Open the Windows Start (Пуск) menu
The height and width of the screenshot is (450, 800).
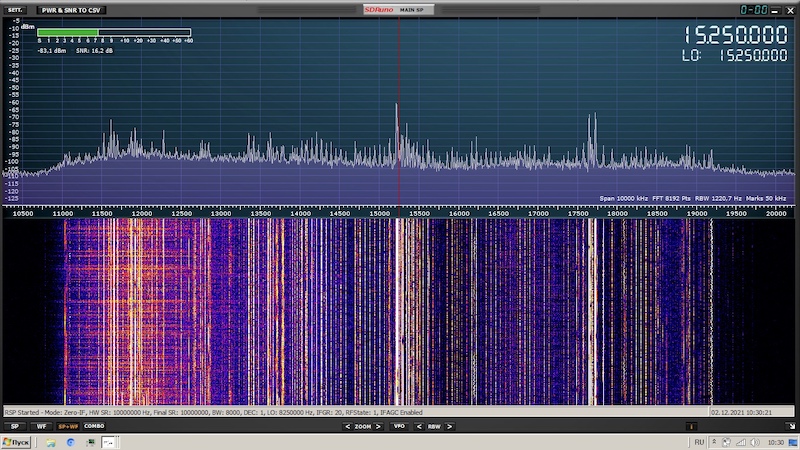click(15, 441)
